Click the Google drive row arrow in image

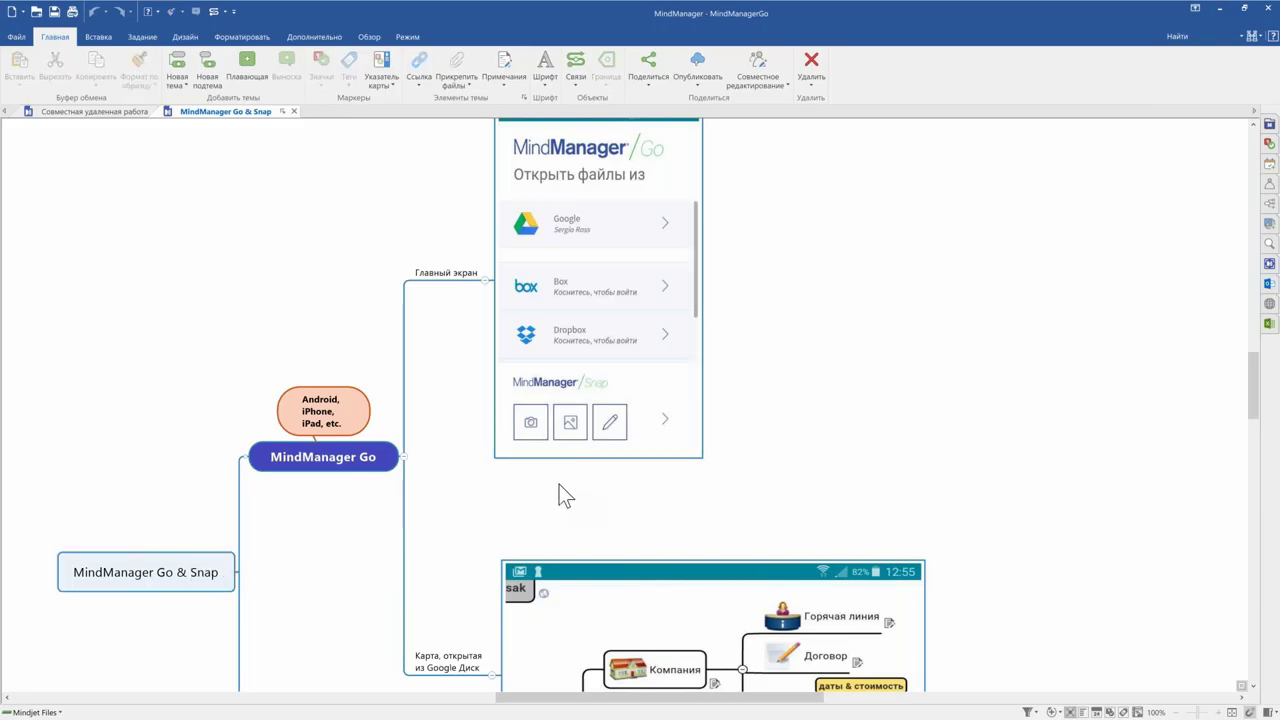click(x=665, y=223)
